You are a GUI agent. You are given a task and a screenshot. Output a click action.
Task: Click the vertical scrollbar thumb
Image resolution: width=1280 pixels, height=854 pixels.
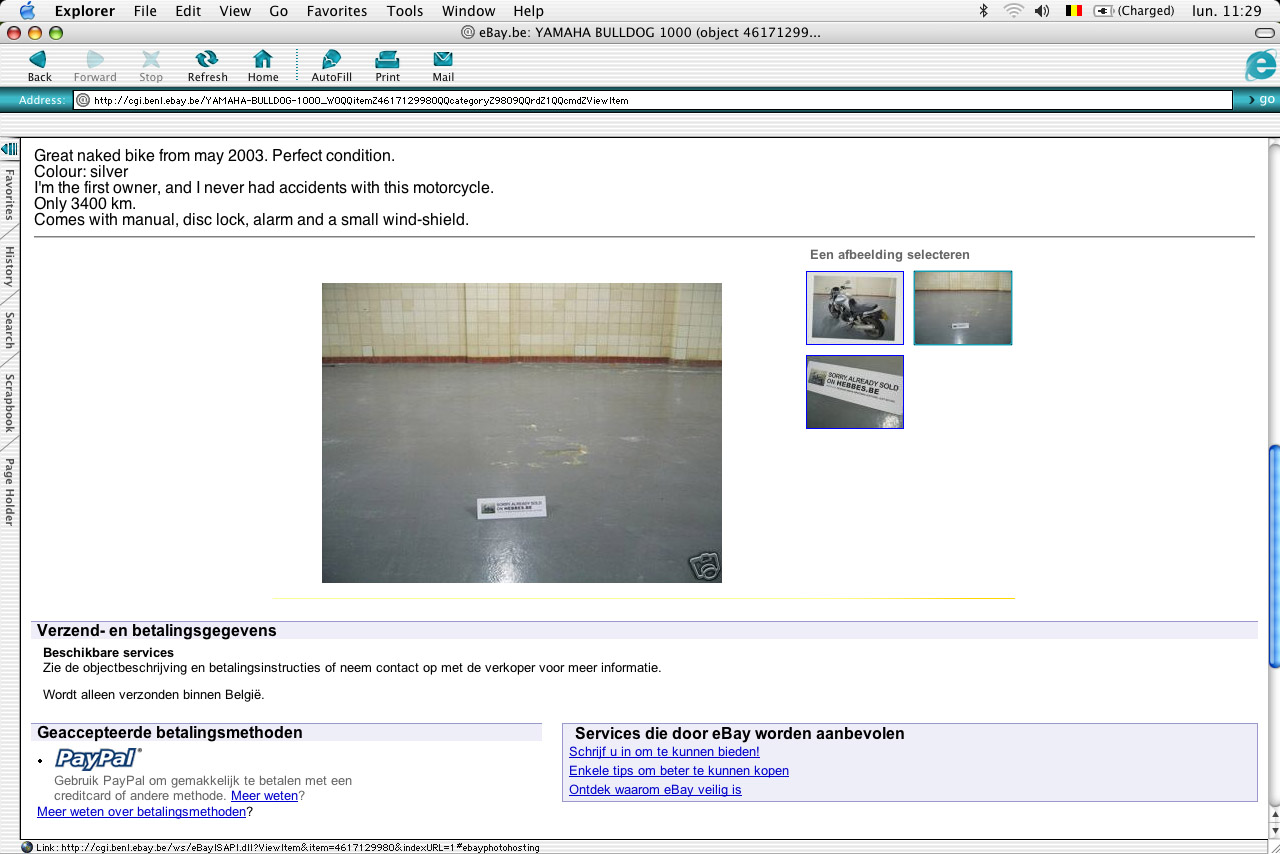tap(1273, 555)
